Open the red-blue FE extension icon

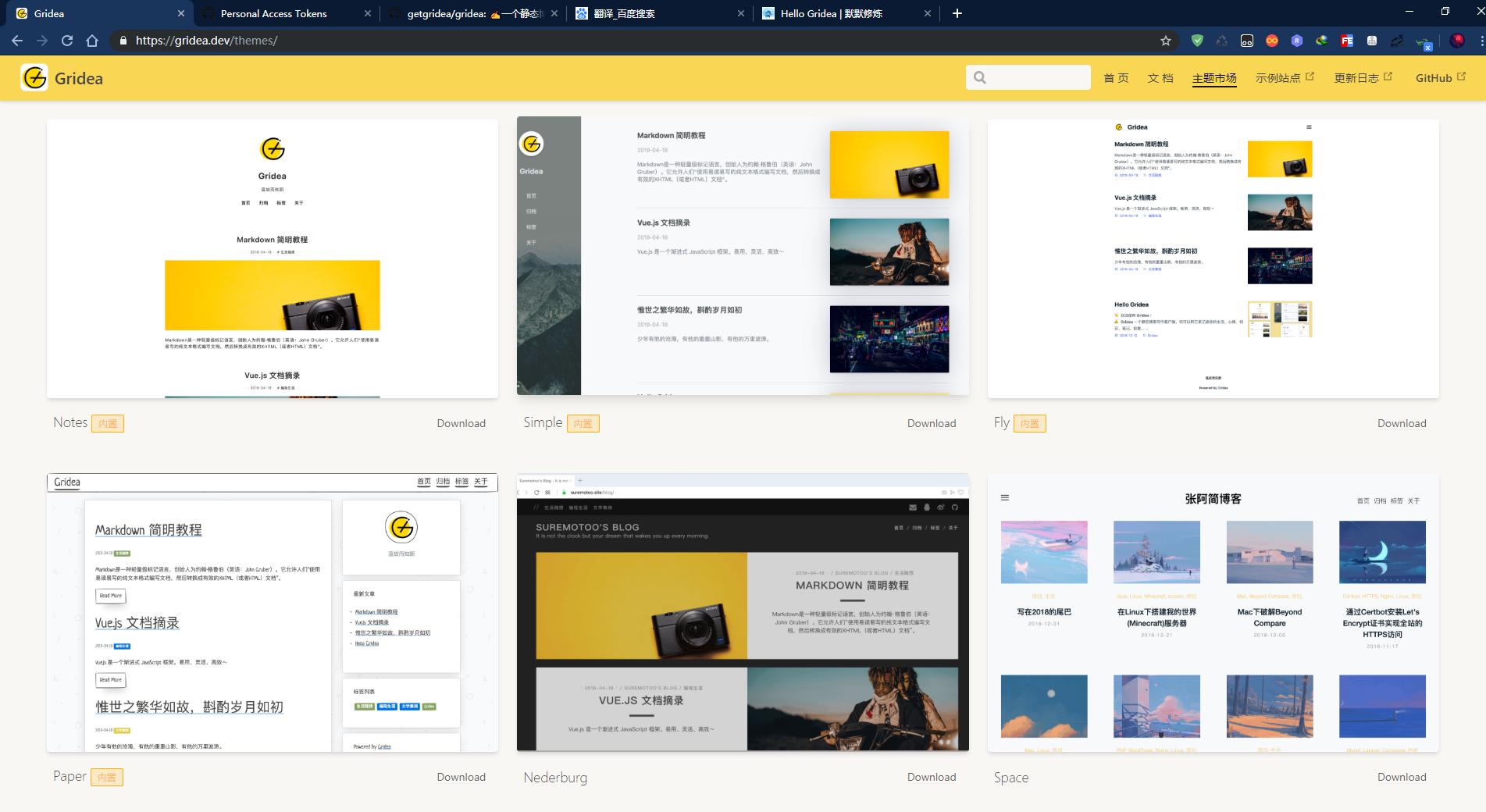[x=1347, y=41]
